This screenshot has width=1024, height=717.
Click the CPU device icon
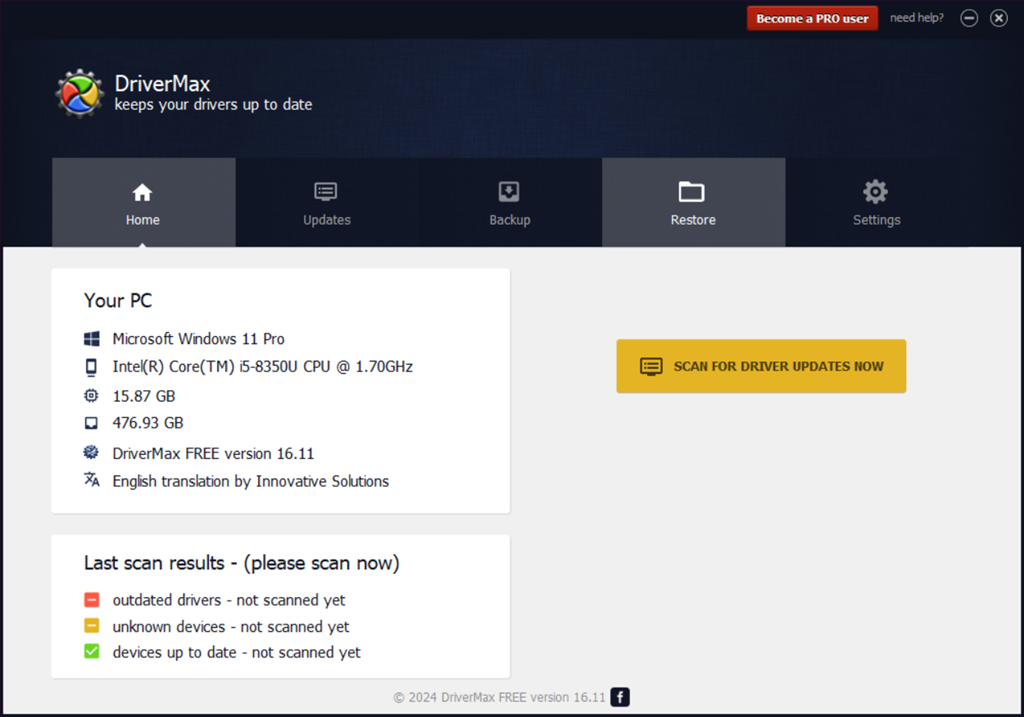point(91,367)
